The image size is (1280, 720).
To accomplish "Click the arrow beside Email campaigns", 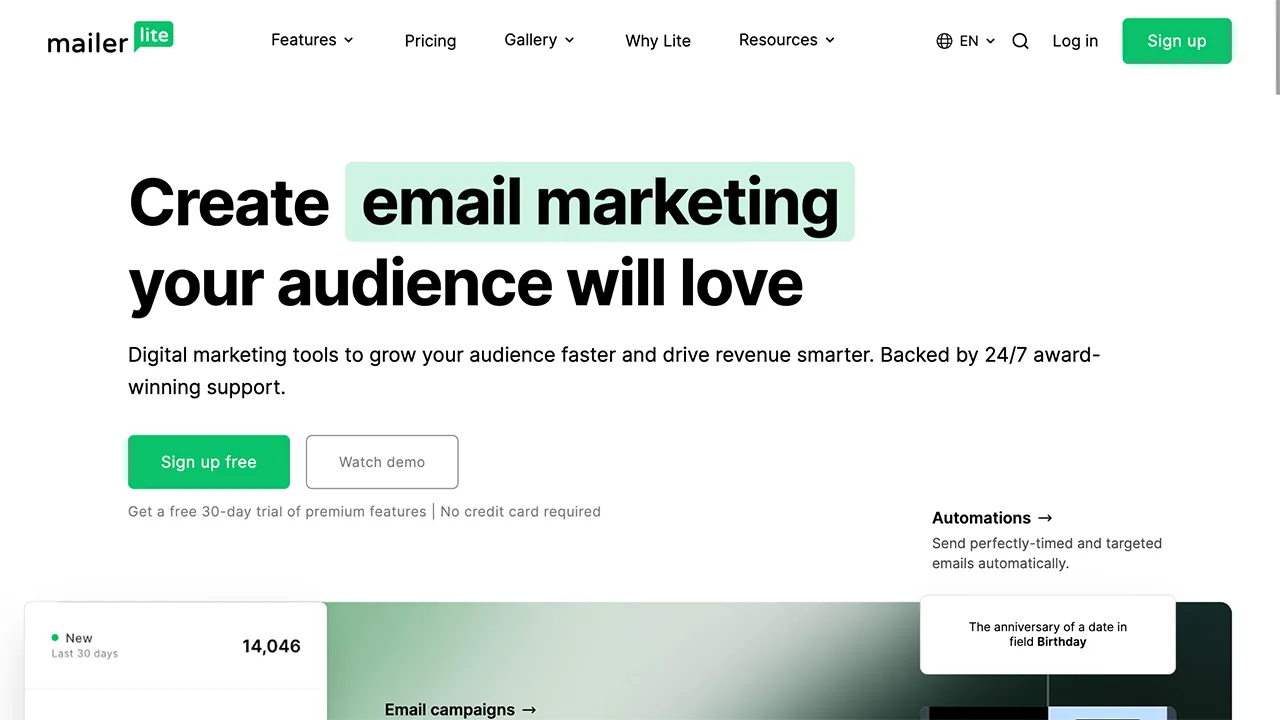I will pyautogui.click(x=528, y=710).
